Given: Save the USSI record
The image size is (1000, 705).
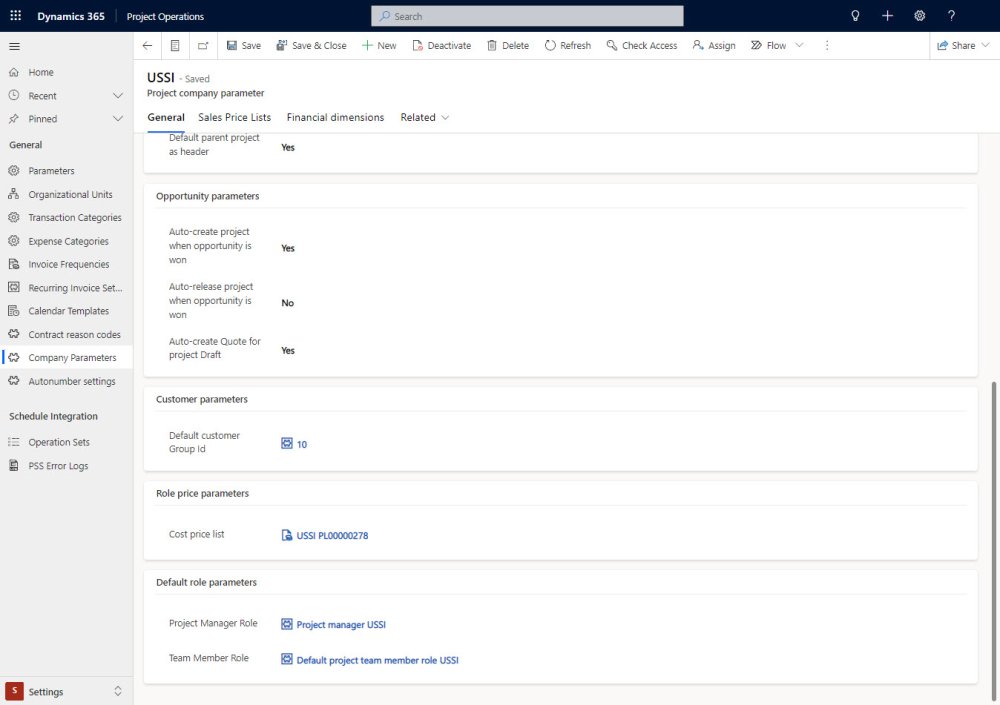Looking at the screenshot, I should click(x=244, y=45).
